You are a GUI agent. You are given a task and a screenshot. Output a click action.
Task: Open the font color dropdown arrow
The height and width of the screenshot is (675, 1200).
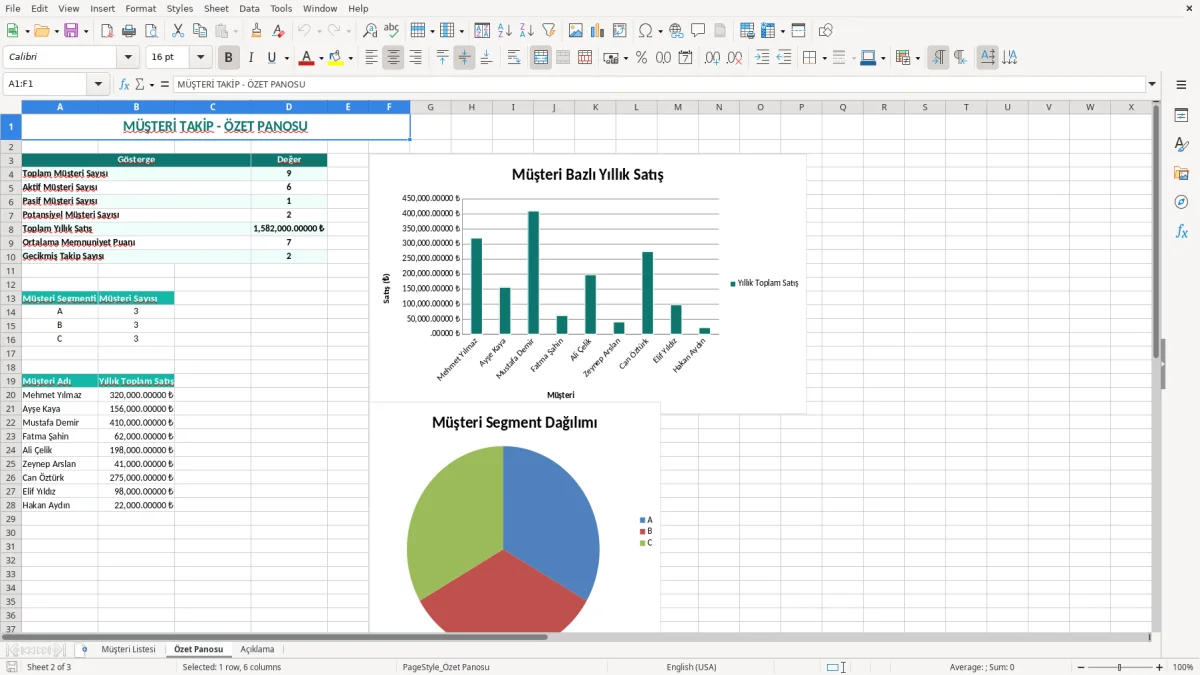[x=320, y=58]
